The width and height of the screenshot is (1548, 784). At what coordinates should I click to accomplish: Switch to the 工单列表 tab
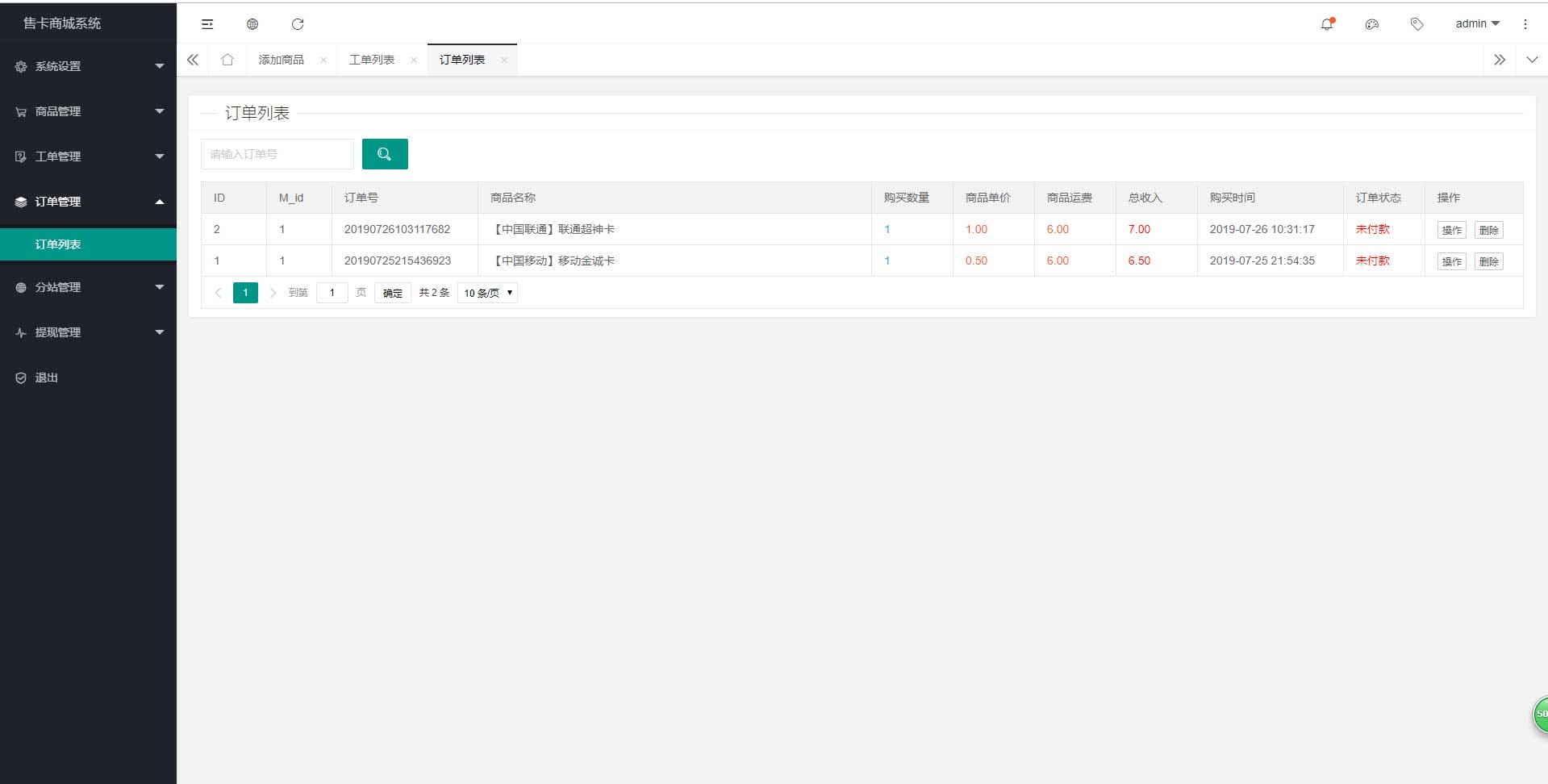pos(372,60)
